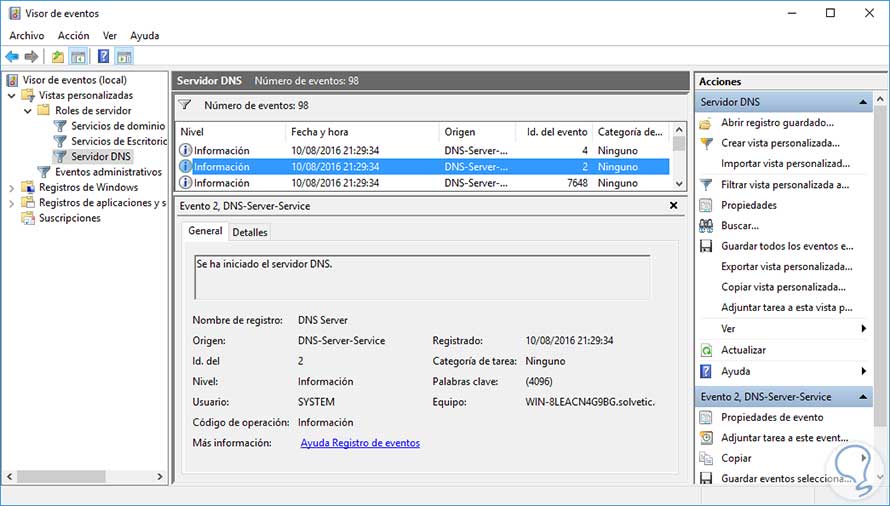Click the forward arrow toolbar icon
This screenshot has height=506, width=890.
(x=32, y=56)
